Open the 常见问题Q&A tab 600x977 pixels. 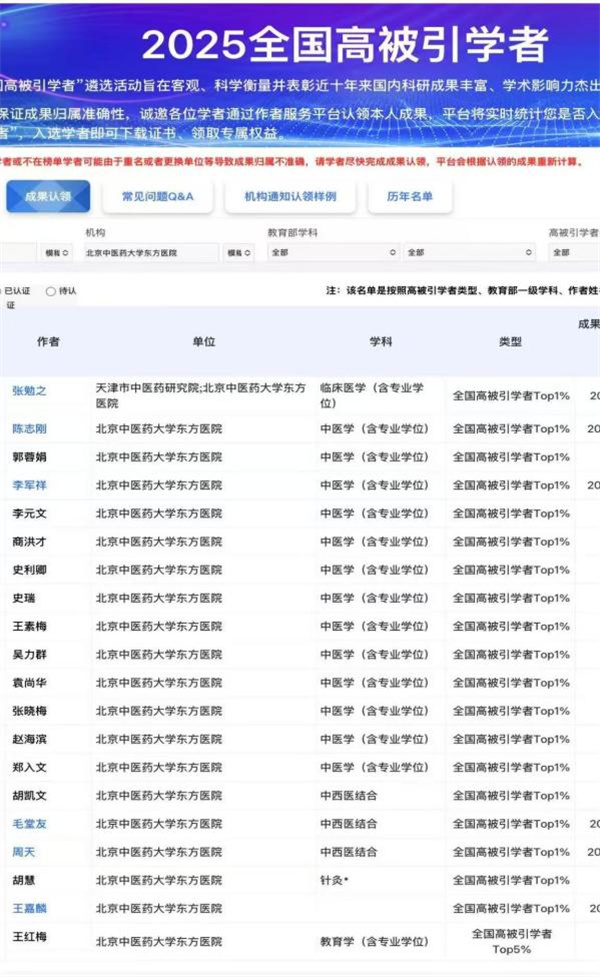click(157, 196)
